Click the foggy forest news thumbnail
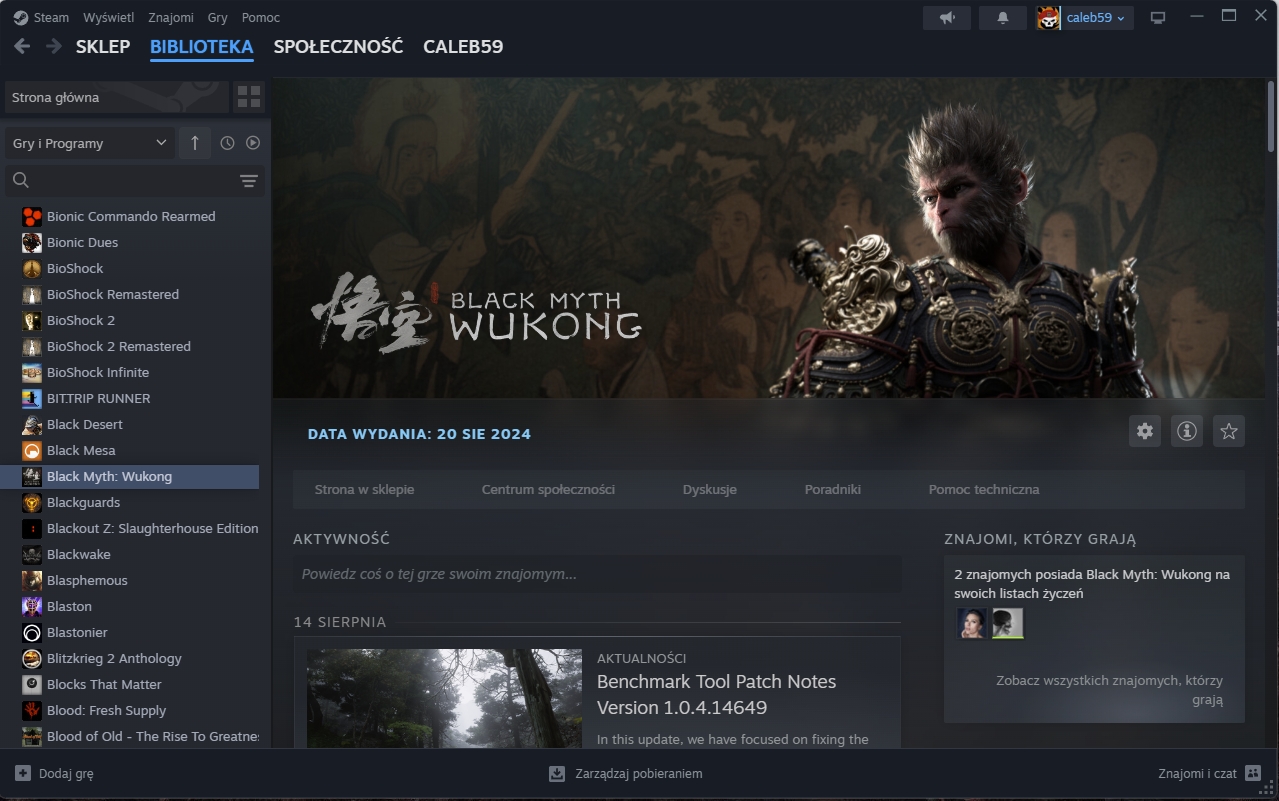This screenshot has height=801, width=1279. 444,698
